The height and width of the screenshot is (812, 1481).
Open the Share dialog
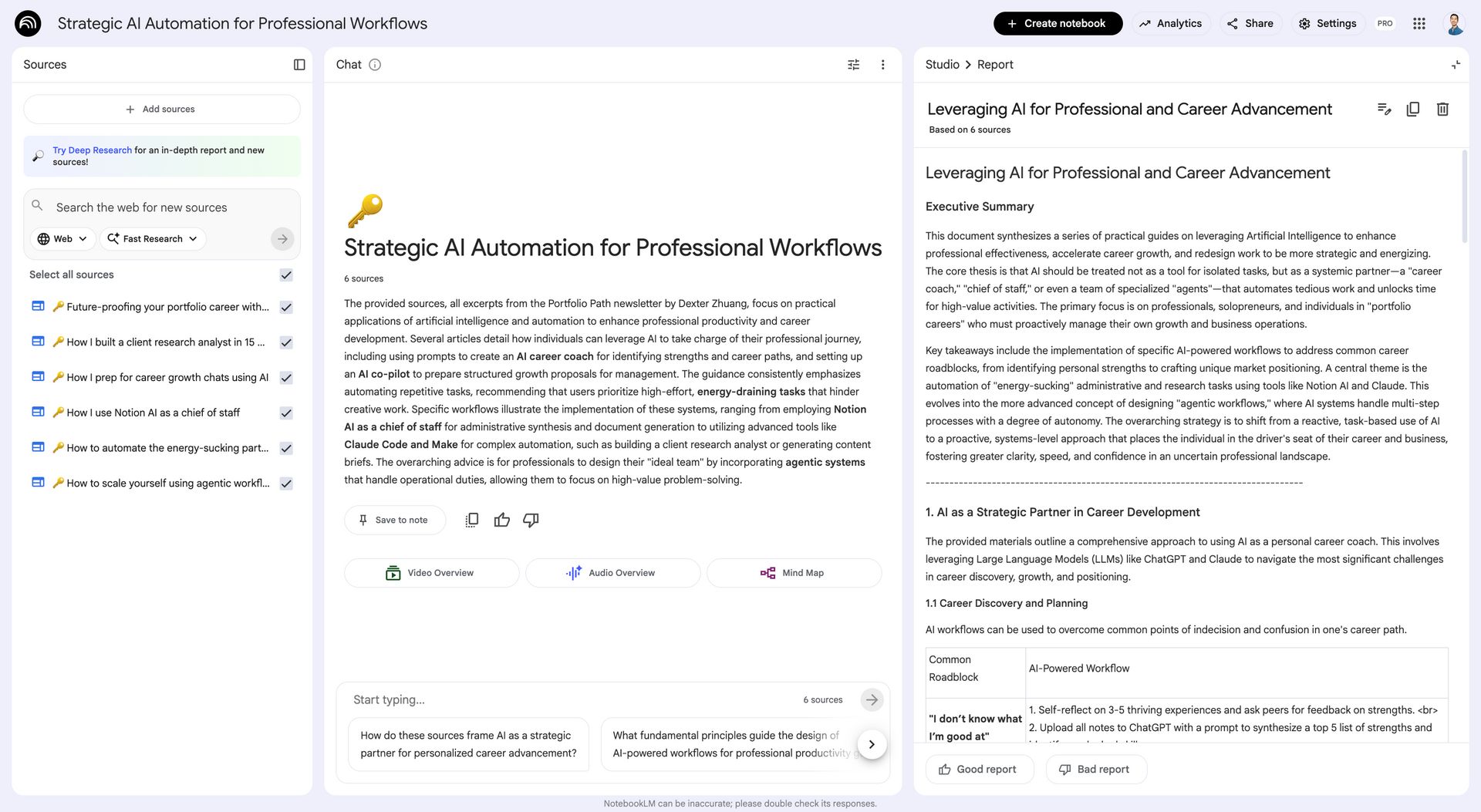click(x=1250, y=23)
